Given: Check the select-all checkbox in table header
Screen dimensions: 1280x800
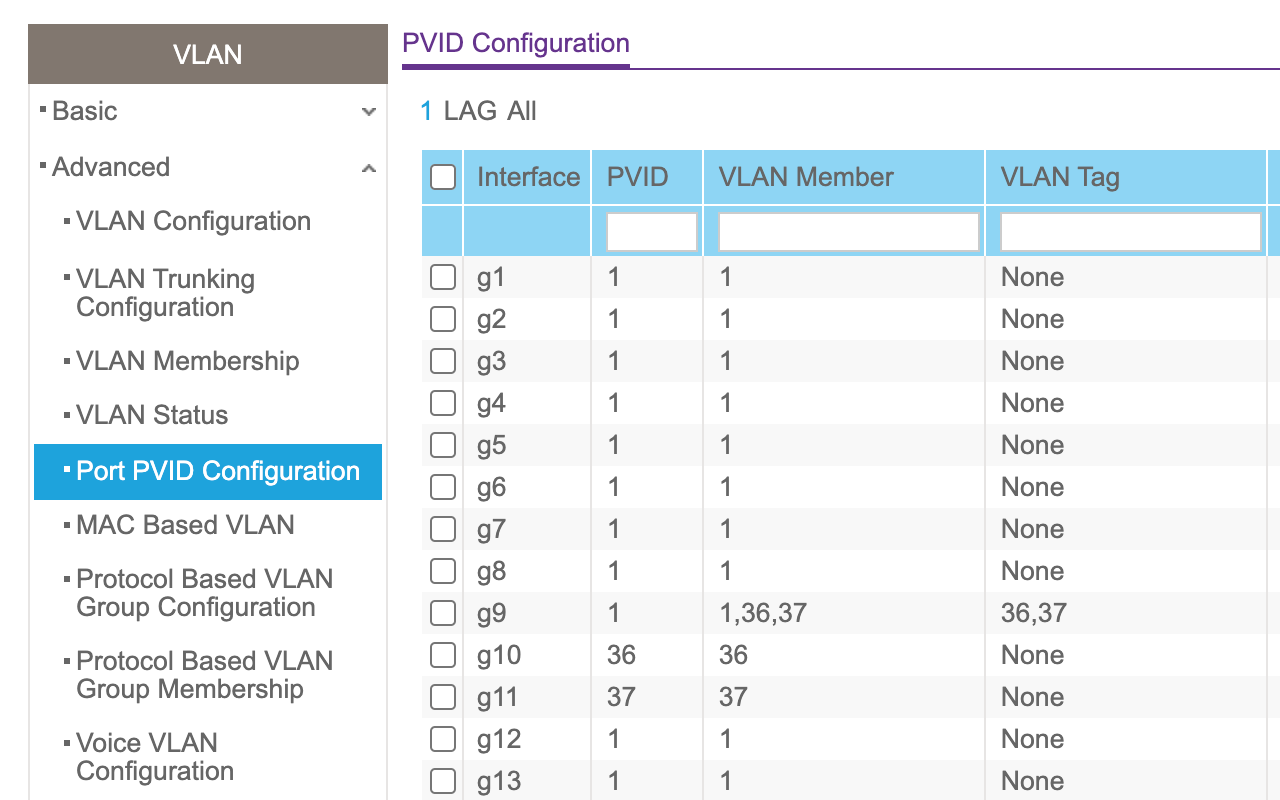Looking at the screenshot, I should 443,177.
